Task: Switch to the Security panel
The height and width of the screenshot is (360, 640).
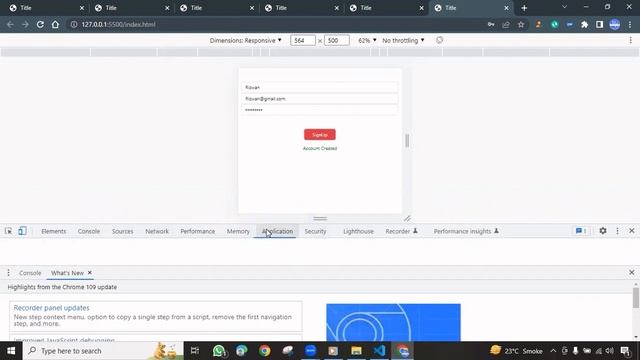Action: click(315, 231)
